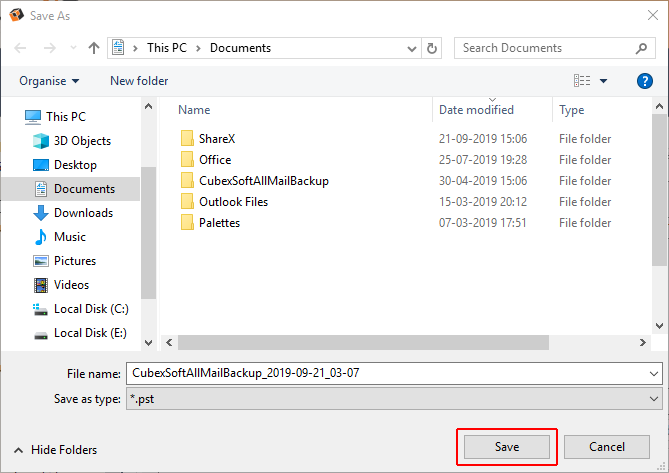Change view layout icon

582,81
